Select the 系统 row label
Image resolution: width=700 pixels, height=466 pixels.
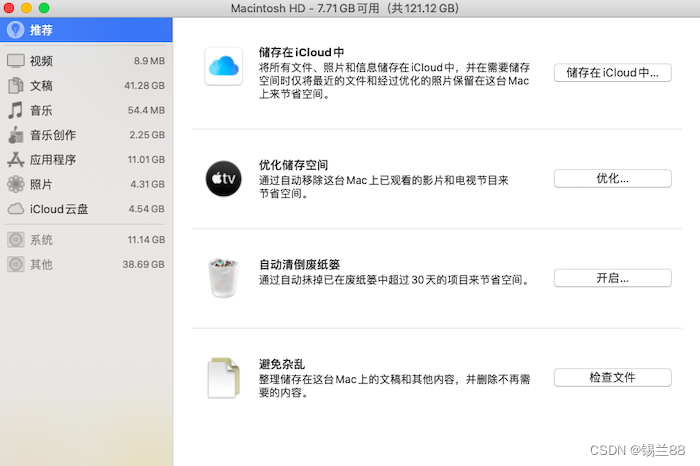pyautogui.click(x=41, y=240)
